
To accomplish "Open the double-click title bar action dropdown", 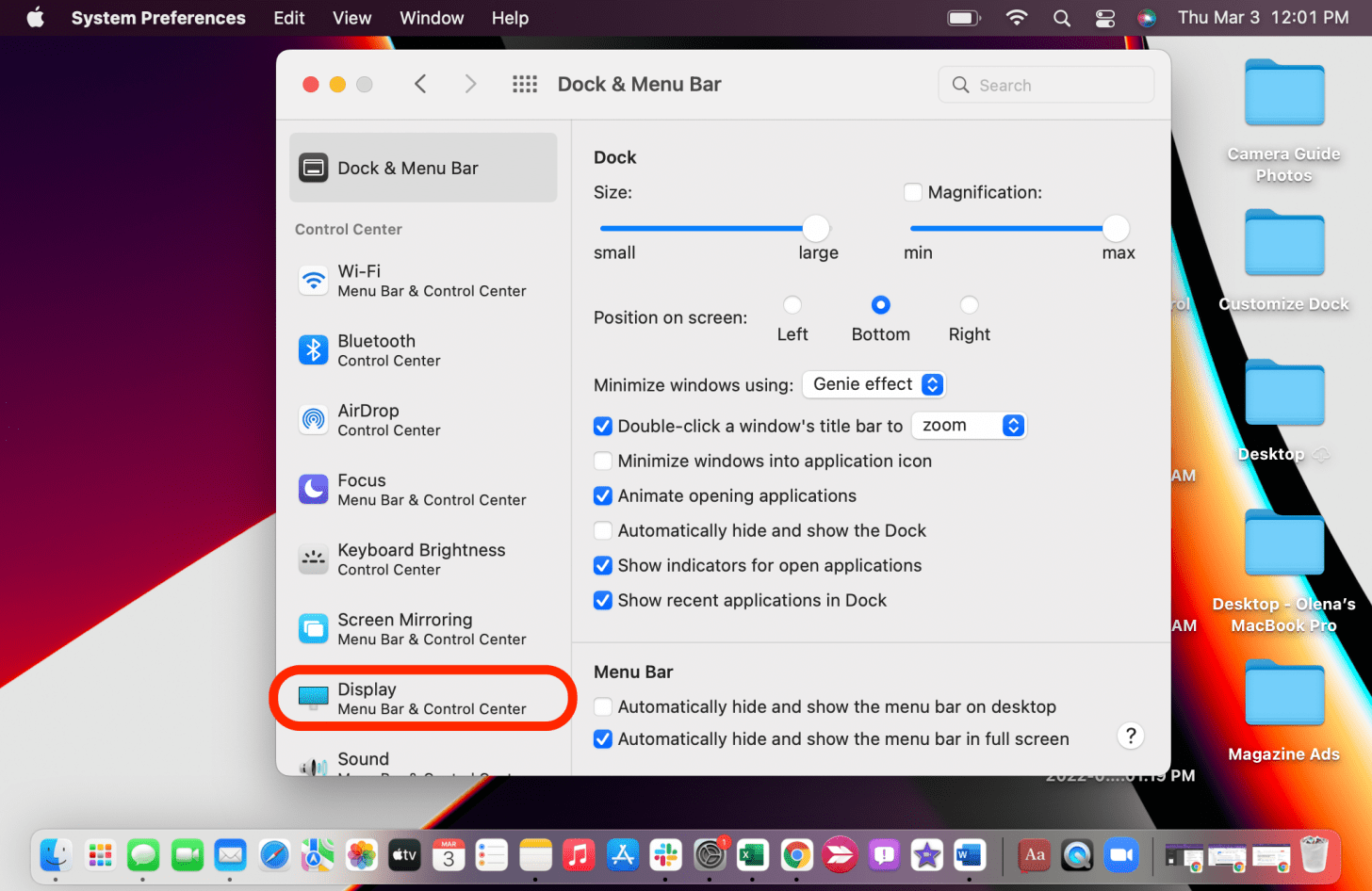I will [969, 426].
